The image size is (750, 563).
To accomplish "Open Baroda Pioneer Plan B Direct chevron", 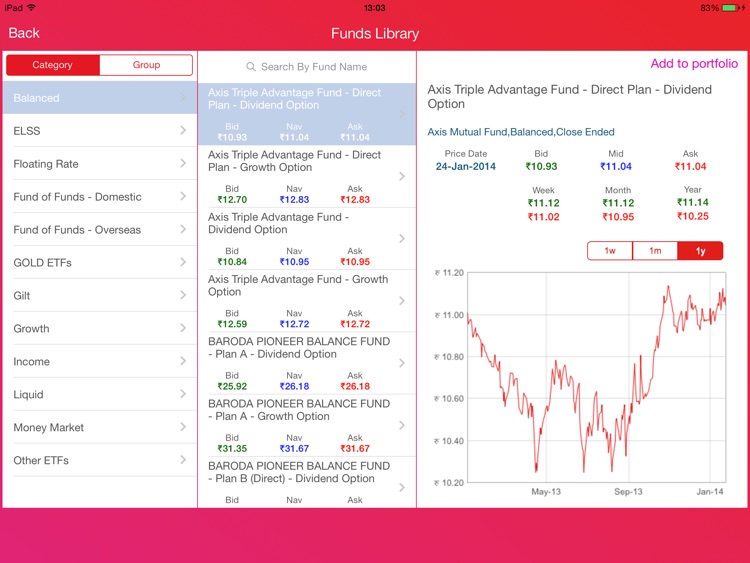I will click(402, 487).
